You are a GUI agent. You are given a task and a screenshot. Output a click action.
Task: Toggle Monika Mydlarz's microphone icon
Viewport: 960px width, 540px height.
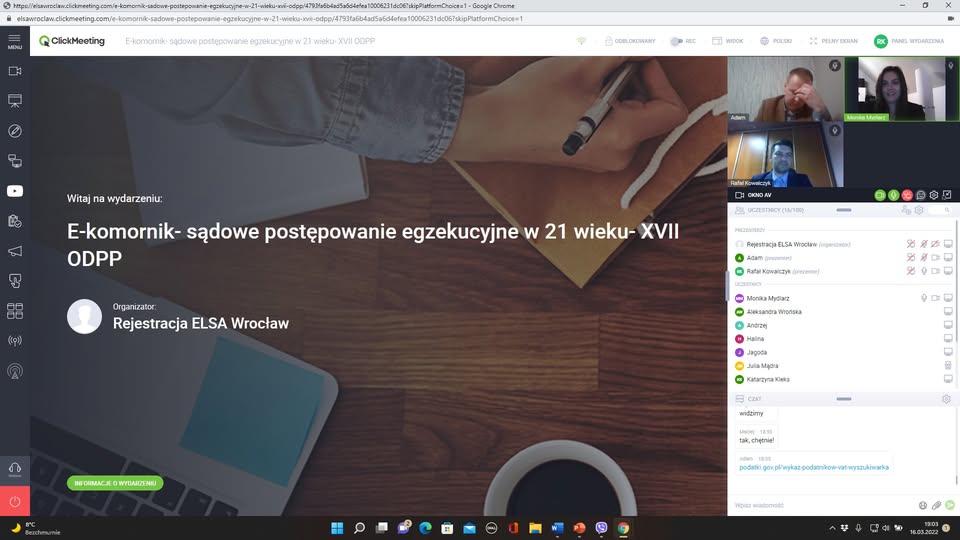click(x=924, y=298)
